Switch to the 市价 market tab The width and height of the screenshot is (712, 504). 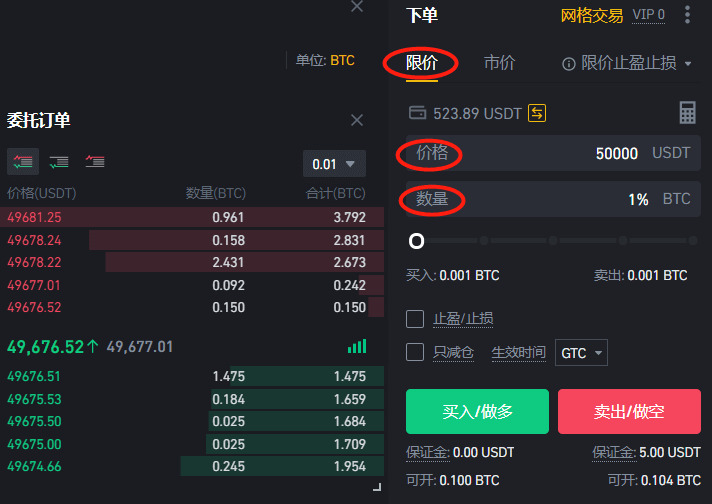[499, 63]
